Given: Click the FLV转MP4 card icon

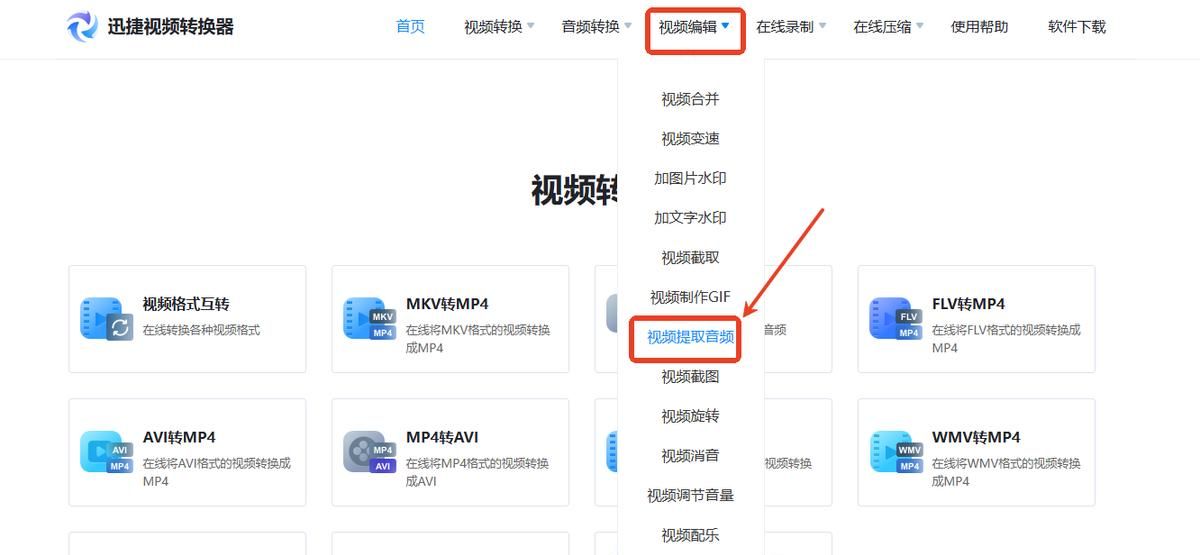Looking at the screenshot, I should point(896,319).
